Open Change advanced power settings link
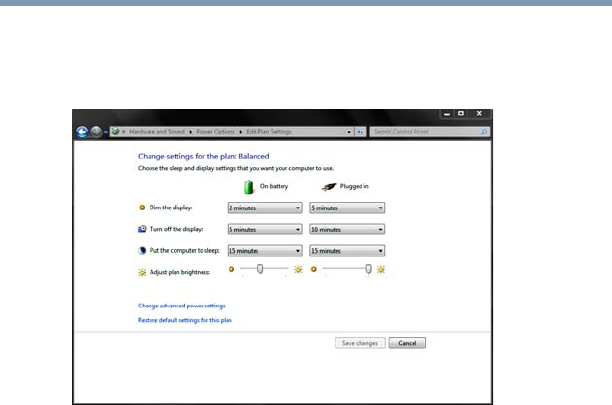 182,306
